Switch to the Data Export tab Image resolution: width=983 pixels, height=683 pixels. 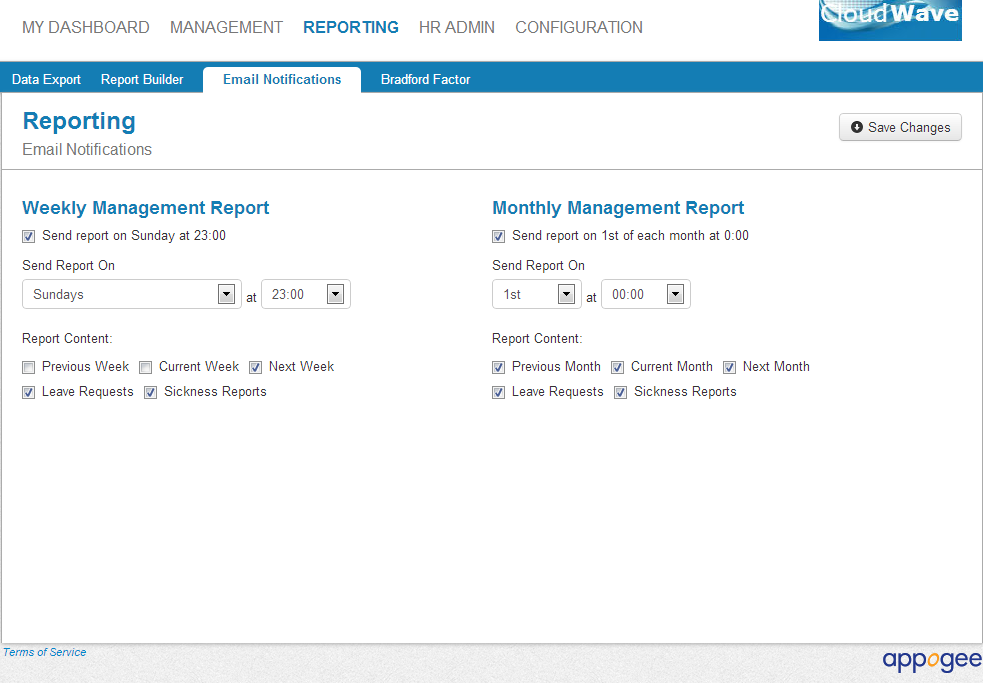coord(46,80)
